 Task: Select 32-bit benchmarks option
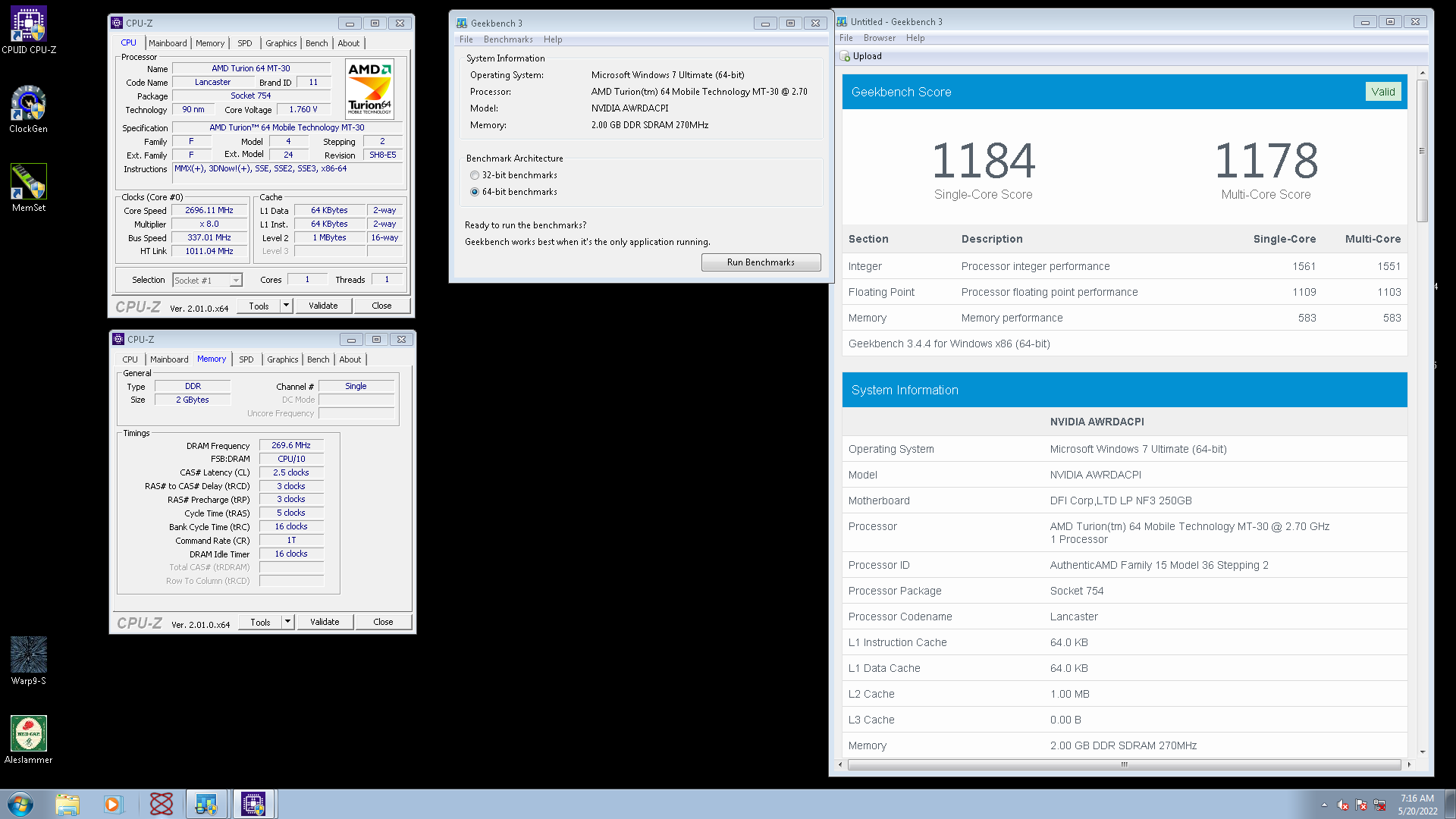pyautogui.click(x=475, y=175)
